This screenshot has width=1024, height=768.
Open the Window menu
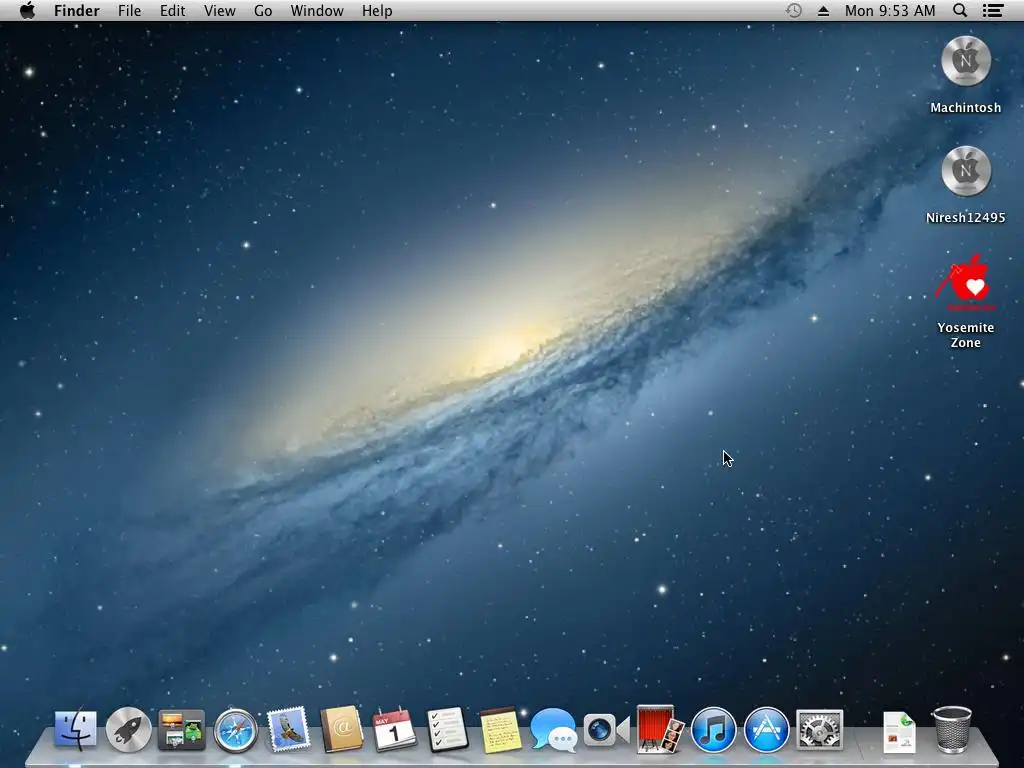317,10
